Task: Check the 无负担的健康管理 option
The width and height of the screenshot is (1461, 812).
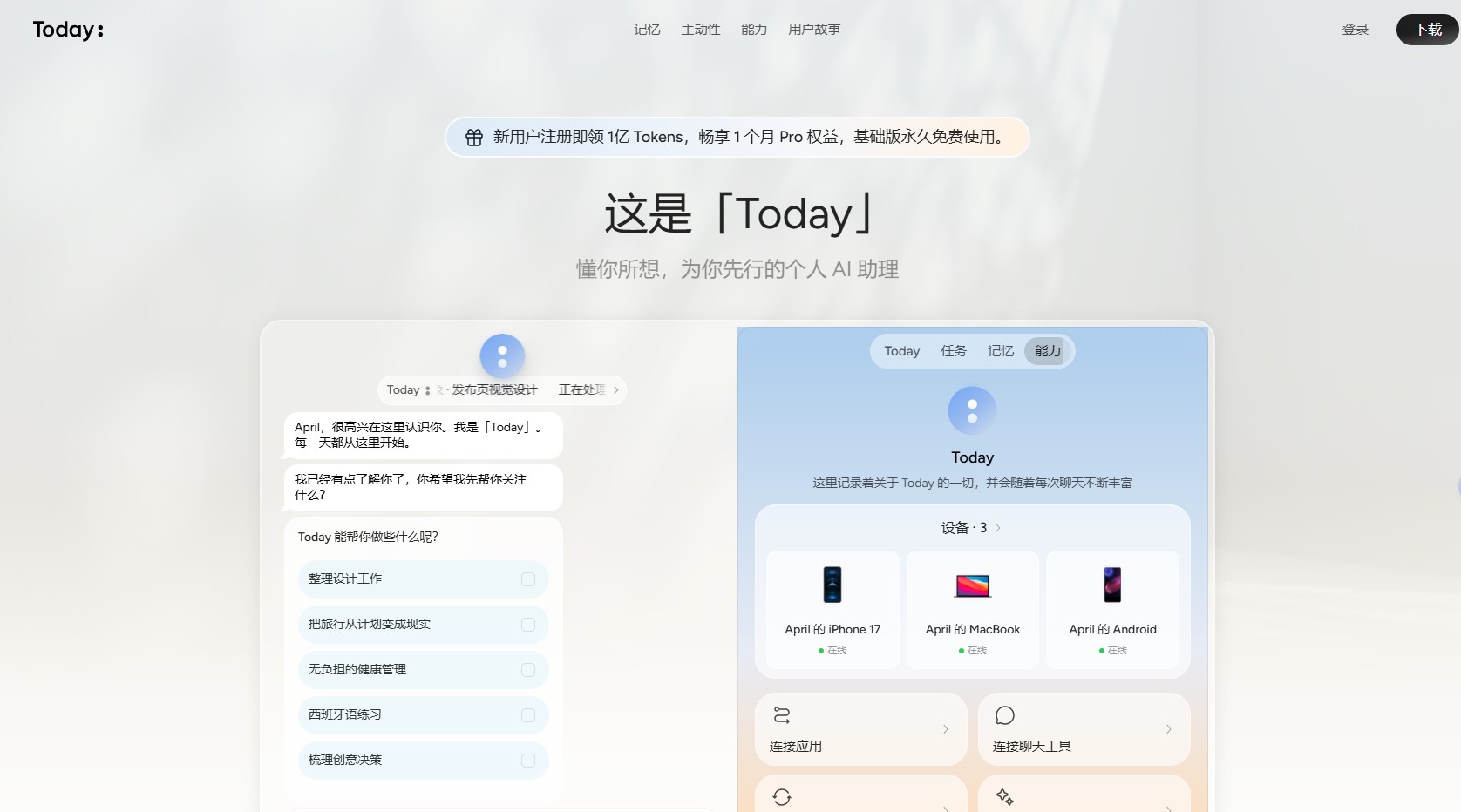Action: (528, 670)
